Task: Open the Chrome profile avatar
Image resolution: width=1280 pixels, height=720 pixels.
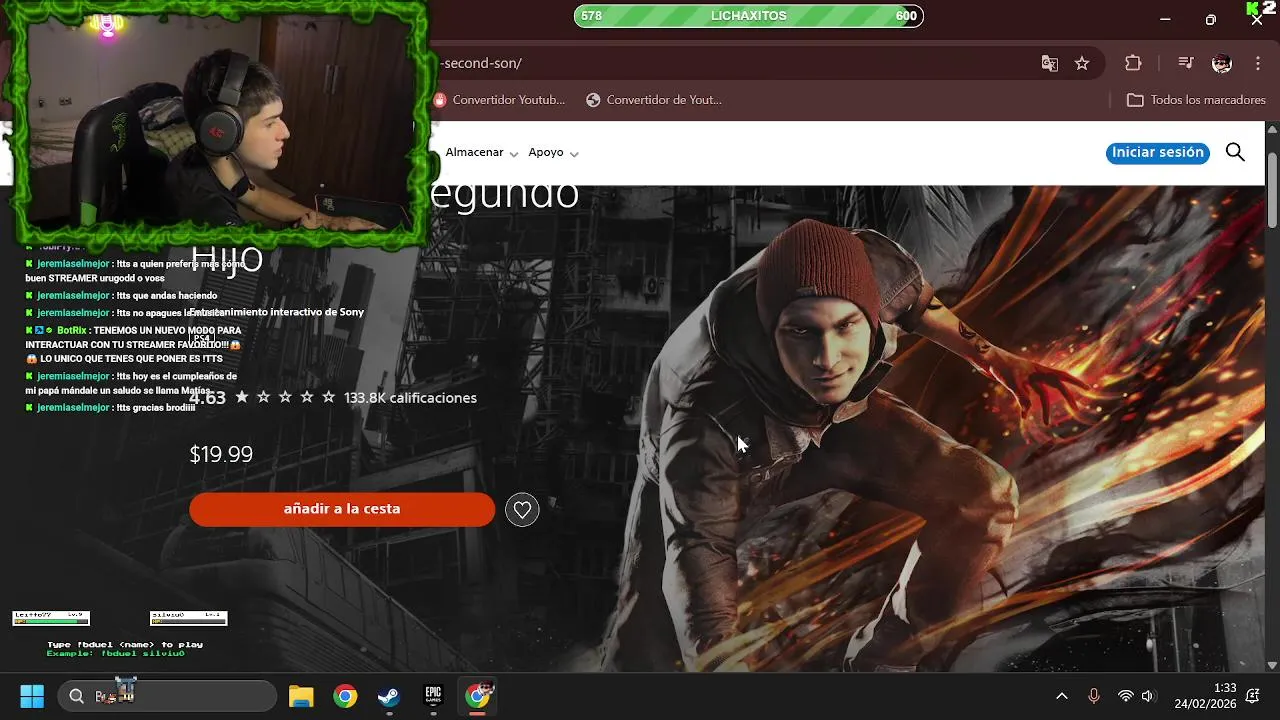Action: tap(1222, 63)
